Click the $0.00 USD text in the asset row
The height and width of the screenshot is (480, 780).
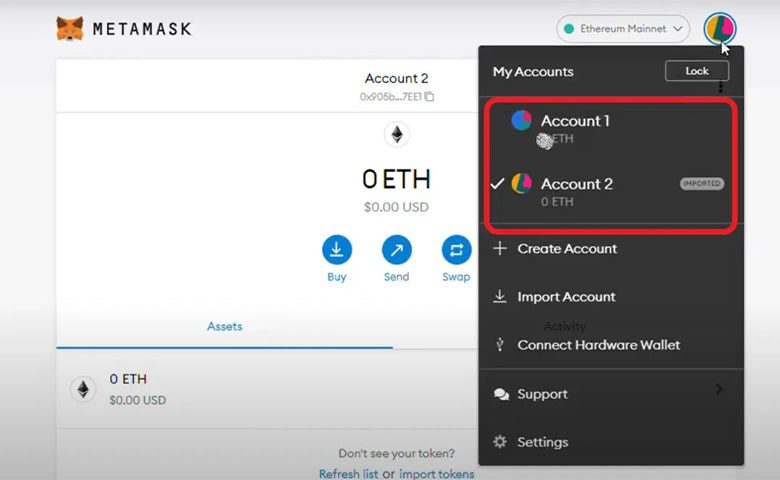(x=138, y=400)
